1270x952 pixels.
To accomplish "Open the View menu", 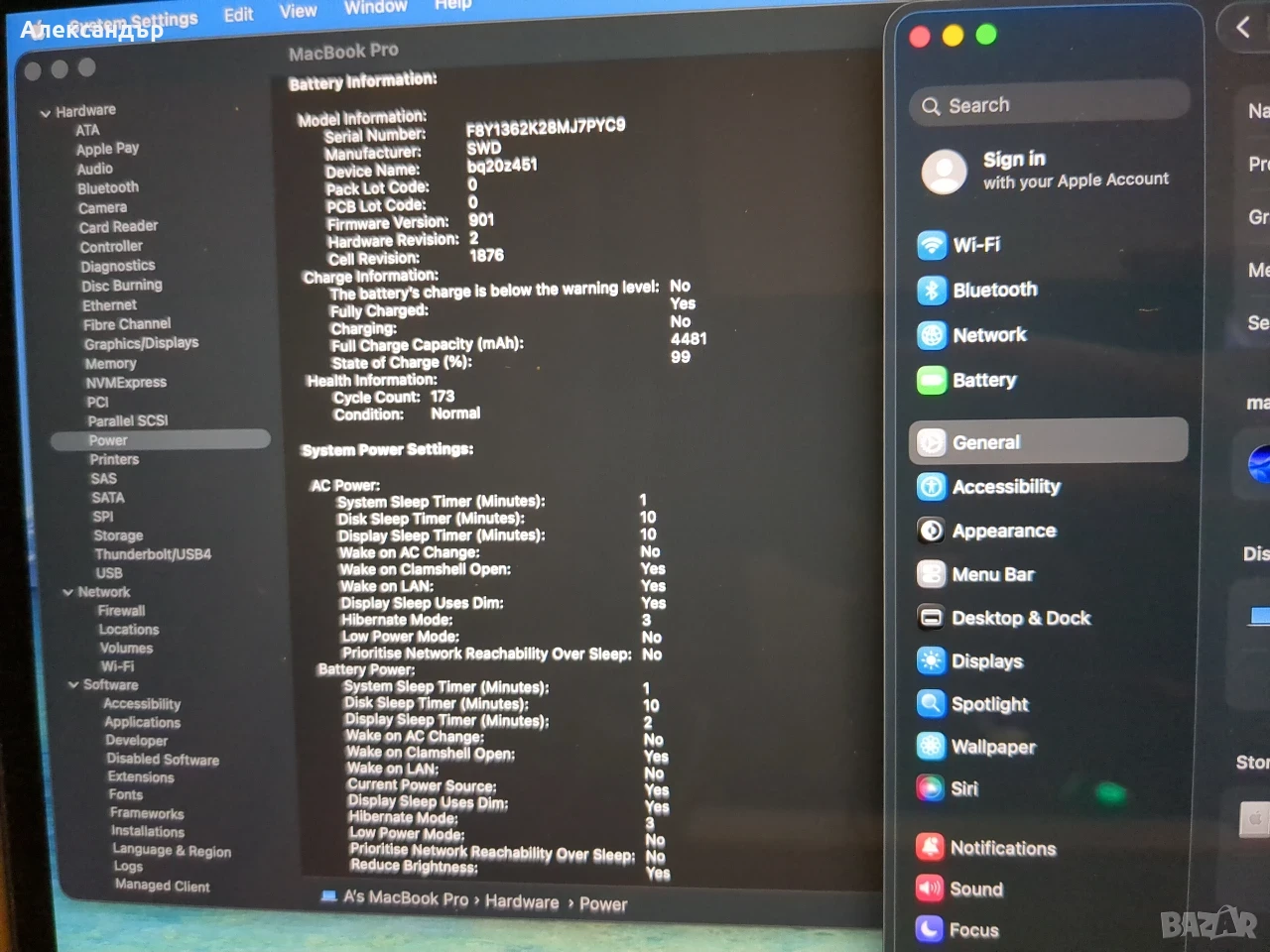I will pos(298,11).
